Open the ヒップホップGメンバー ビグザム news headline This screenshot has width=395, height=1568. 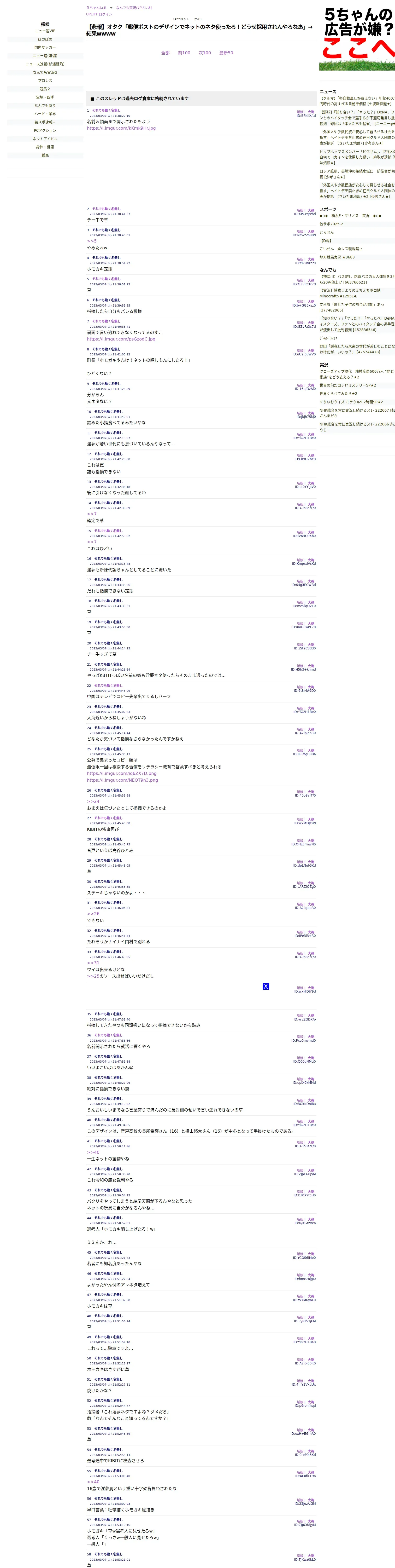(357, 157)
